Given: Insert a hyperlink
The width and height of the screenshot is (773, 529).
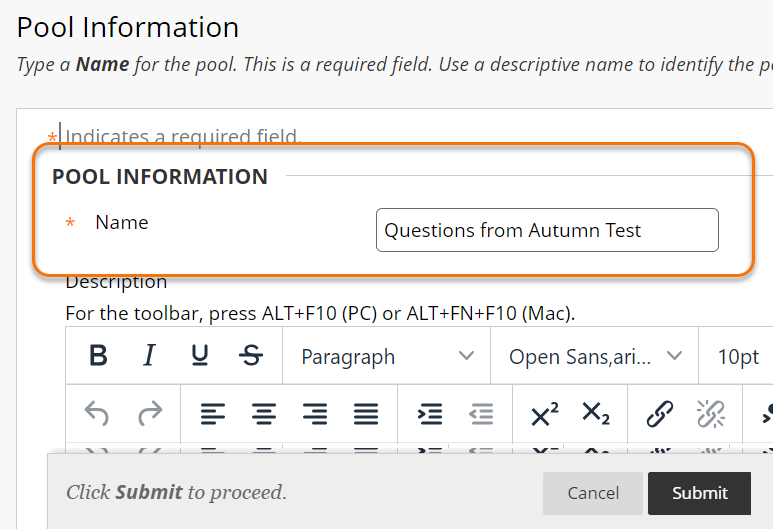Looking at the screenshot, I should tap(659, 413).
